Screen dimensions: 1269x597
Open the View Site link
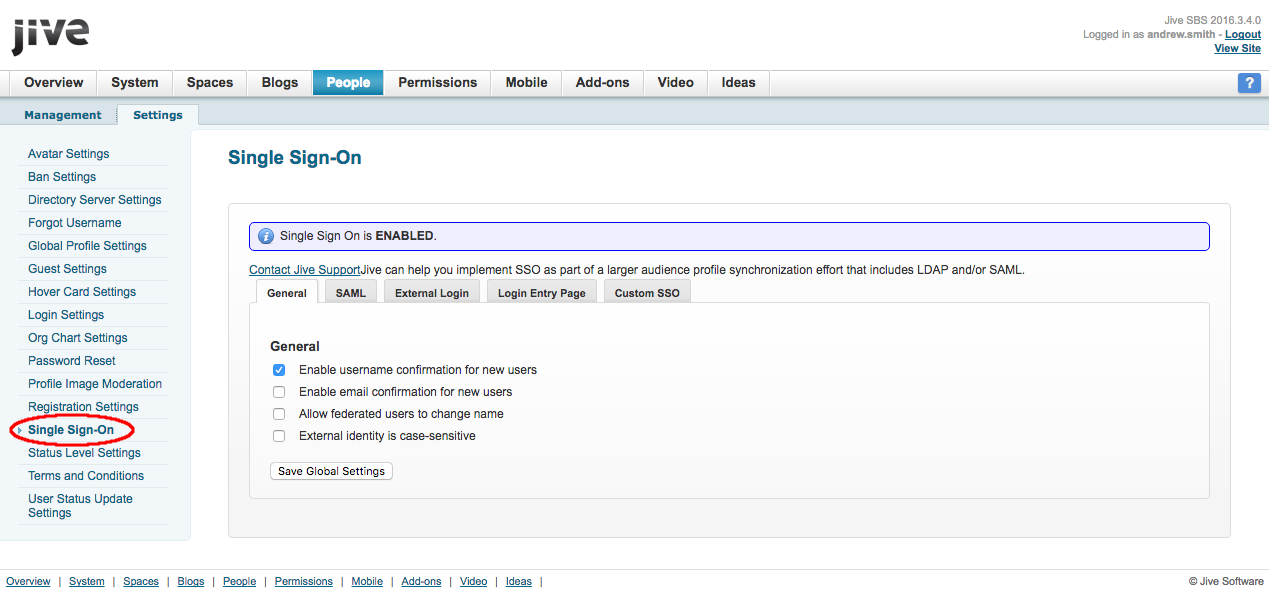point(1238,48)
